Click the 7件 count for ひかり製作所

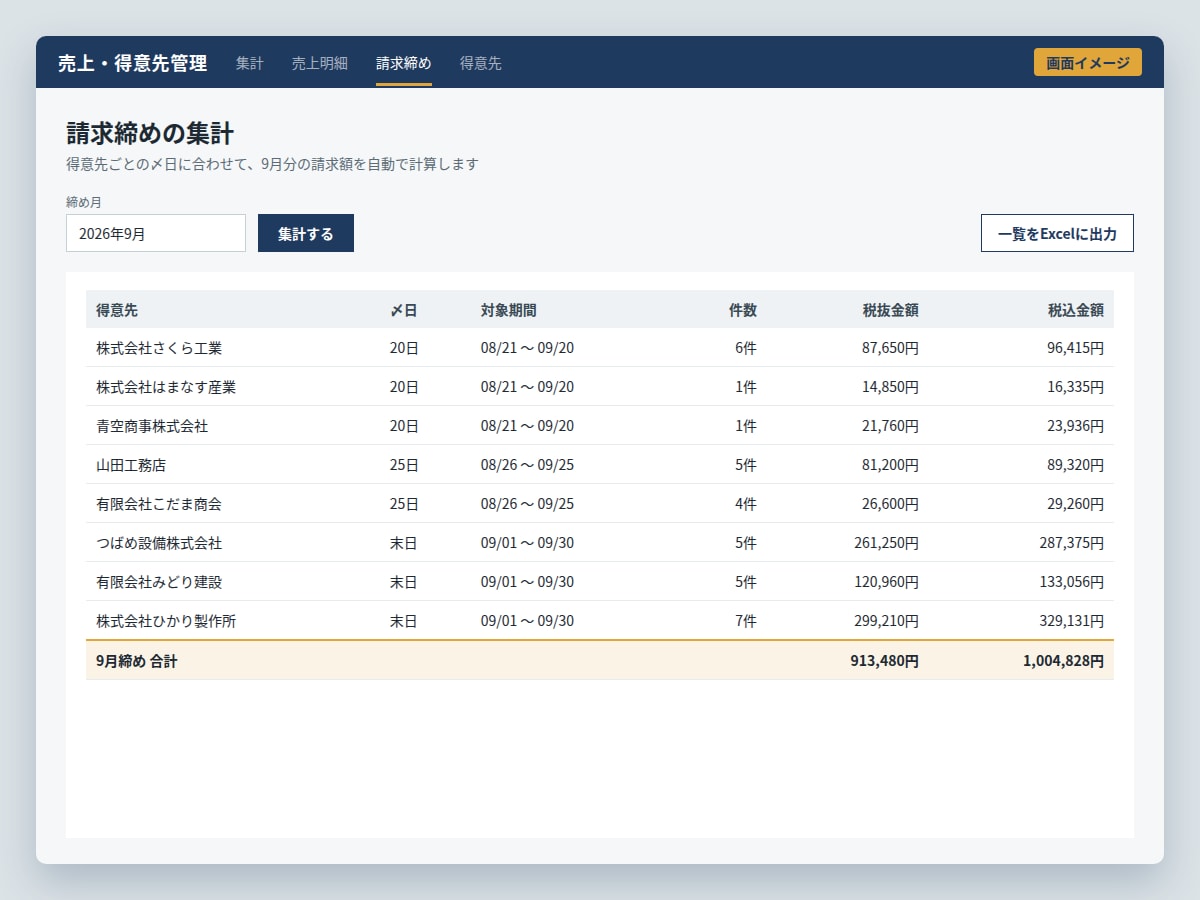(x=746, y=621)
